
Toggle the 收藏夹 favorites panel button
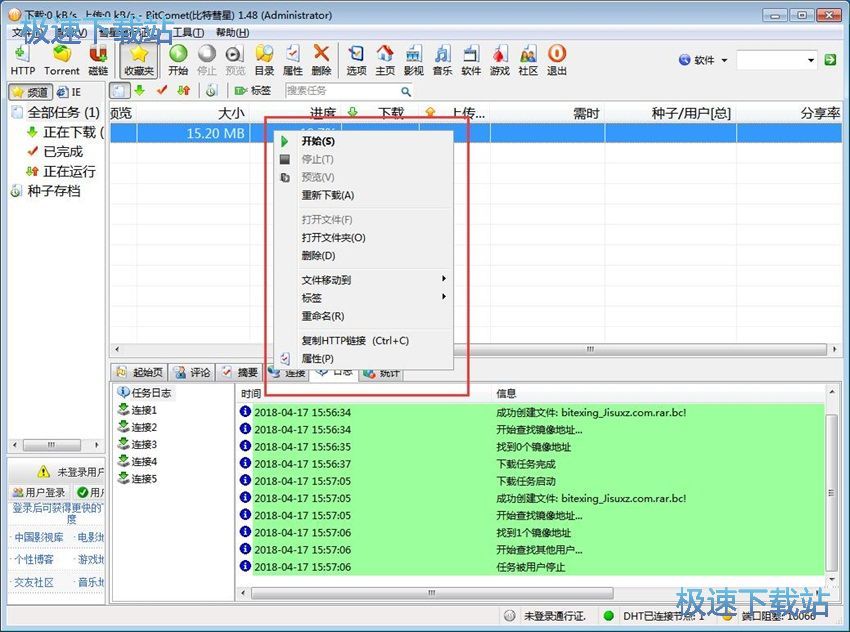point(139,60)
